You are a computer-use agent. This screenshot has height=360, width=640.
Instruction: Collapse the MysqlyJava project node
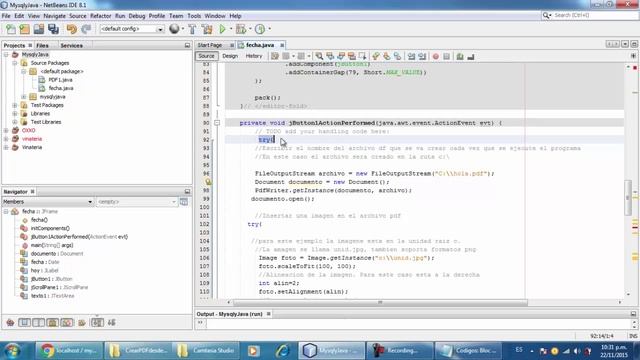coord(6,54)
